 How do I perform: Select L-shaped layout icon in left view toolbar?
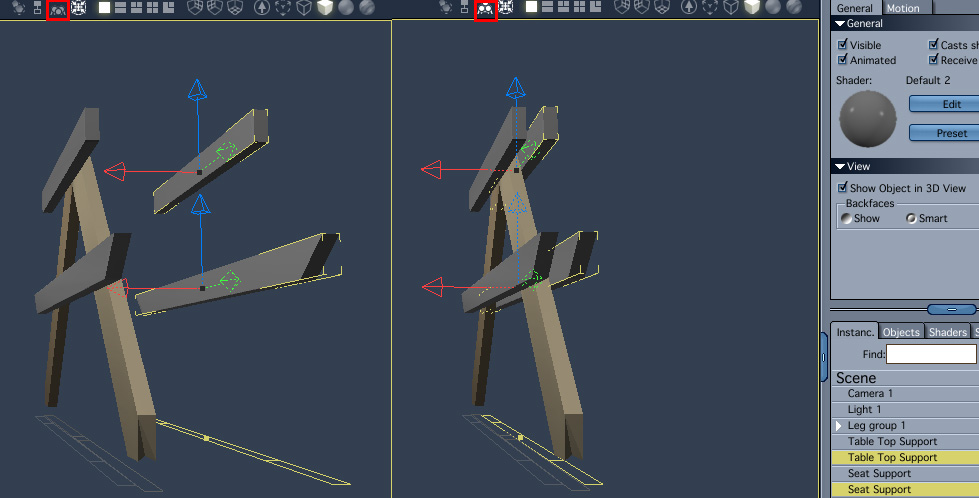pyautogui.click(x=169, y=7)
